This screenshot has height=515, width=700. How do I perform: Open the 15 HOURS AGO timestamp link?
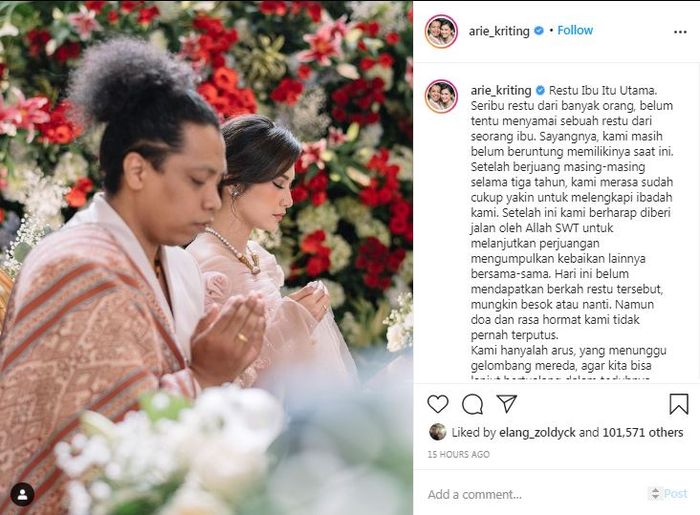(458, 454)
